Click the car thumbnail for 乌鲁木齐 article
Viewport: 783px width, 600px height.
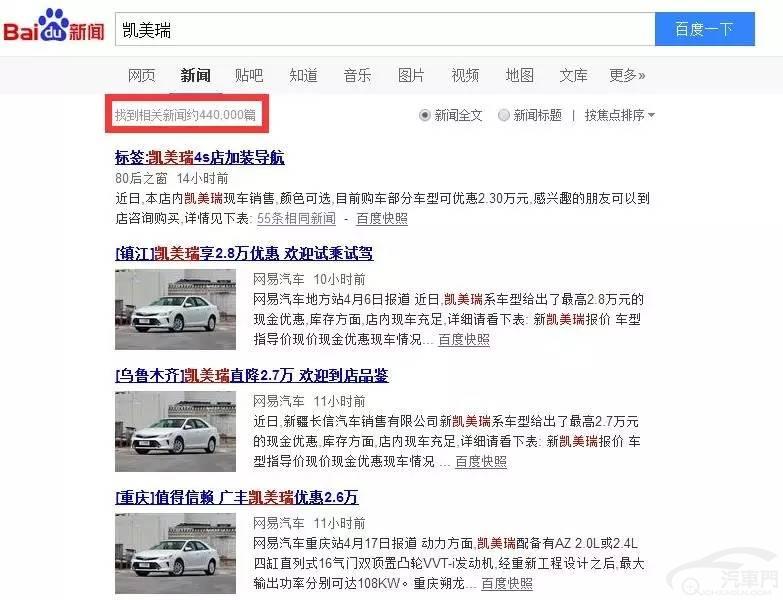tap(175, 432)
